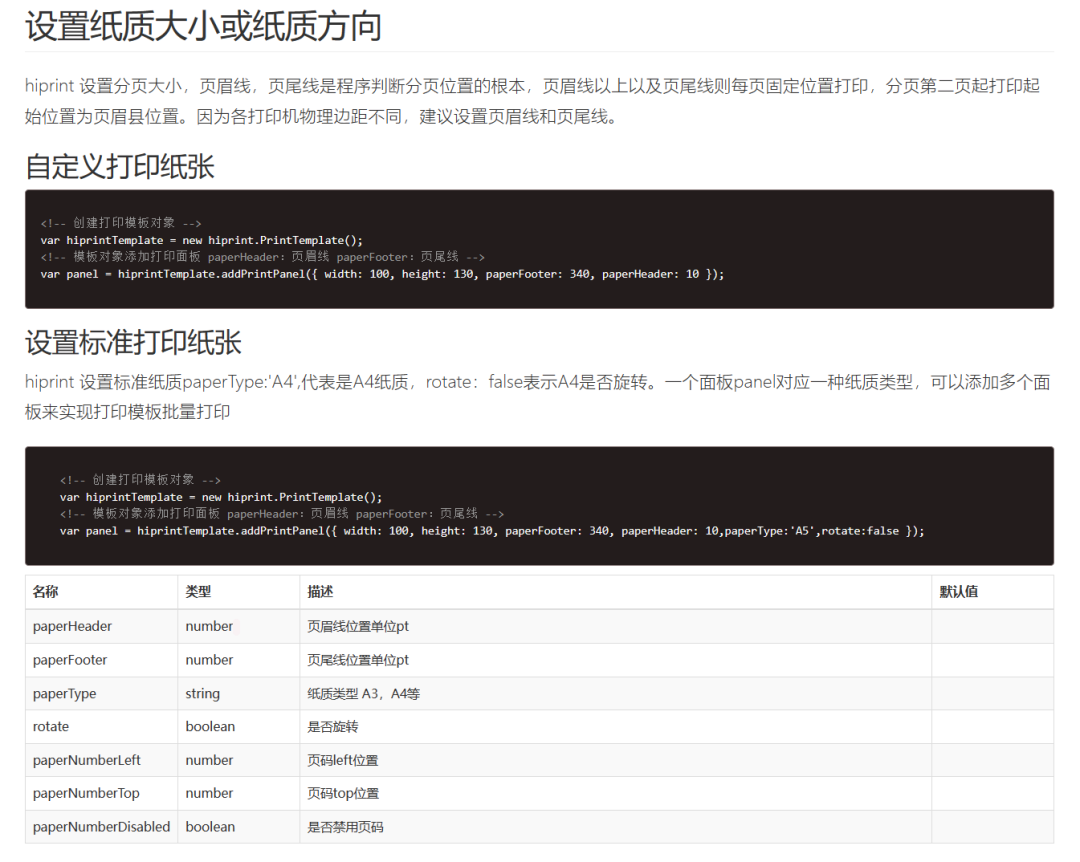This screenshot has height=862, width=1080.
Task: Click the 设置纸质大小或纸质方向 page heading
Action: (x=203, y=27)
